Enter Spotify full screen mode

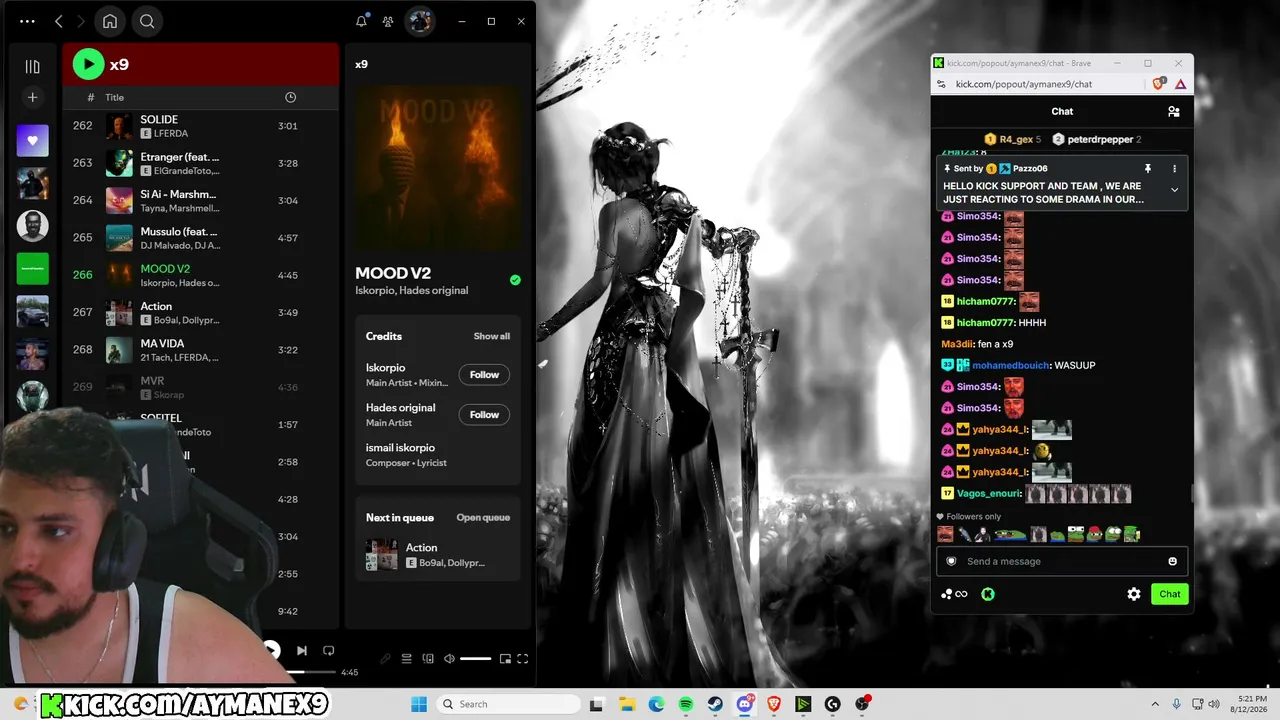point(522,658)
